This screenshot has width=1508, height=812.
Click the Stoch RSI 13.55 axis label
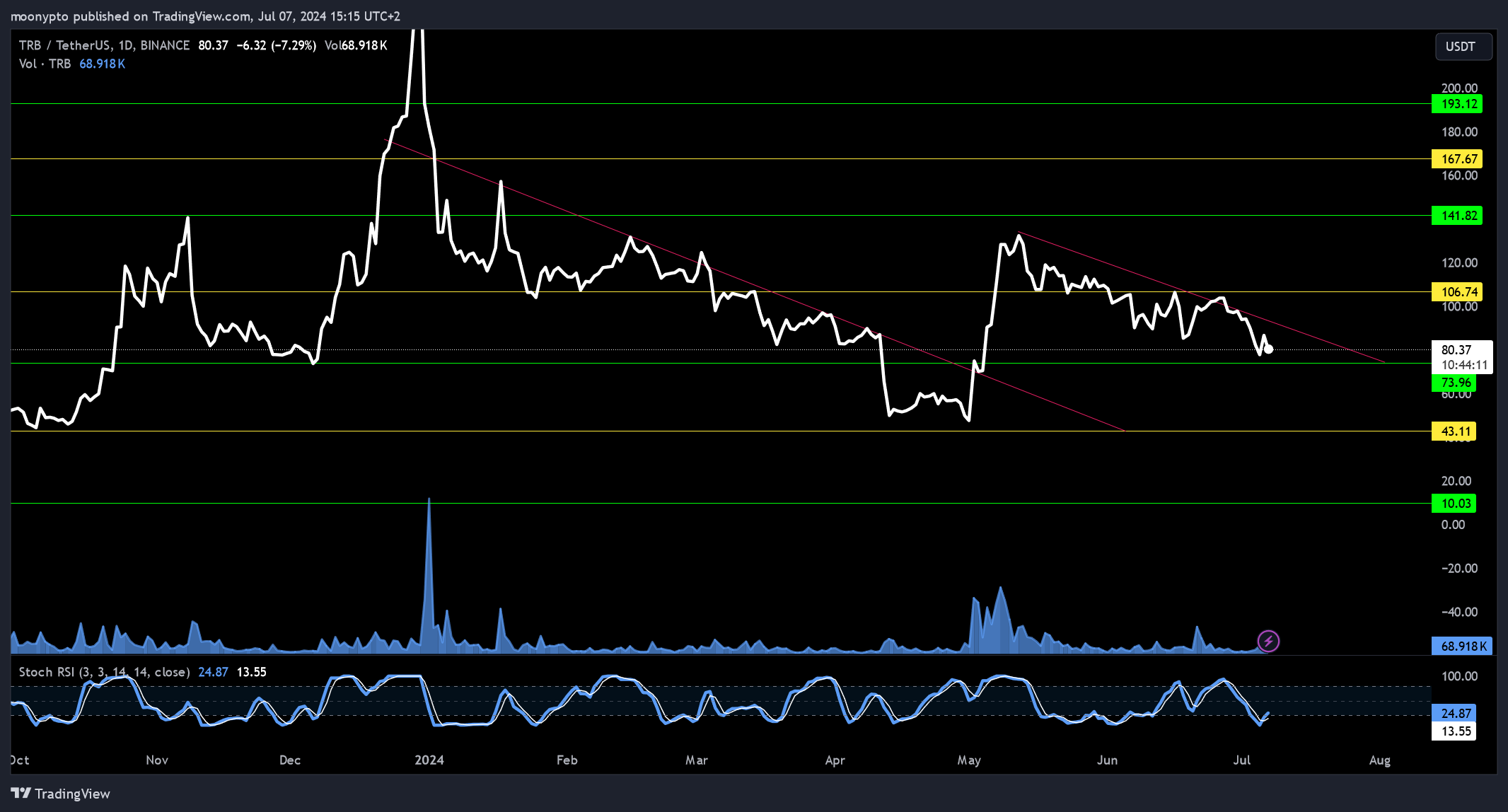point(1454,731)
